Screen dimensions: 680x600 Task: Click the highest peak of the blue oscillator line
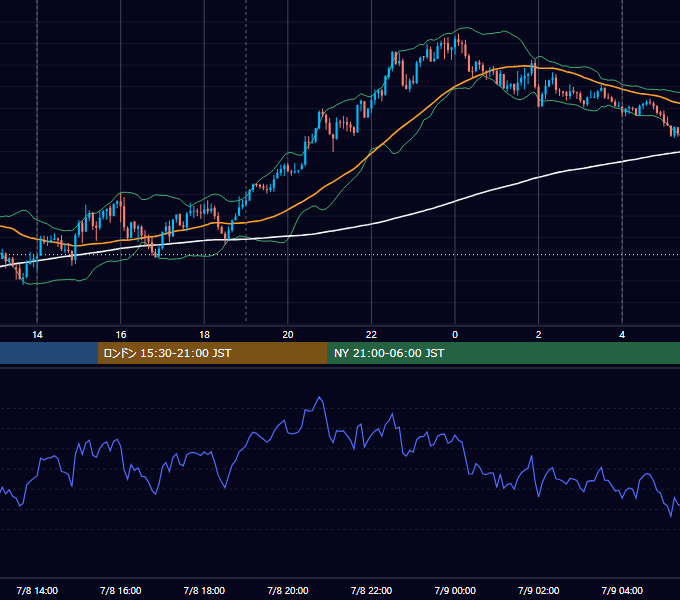click(320, 397)
